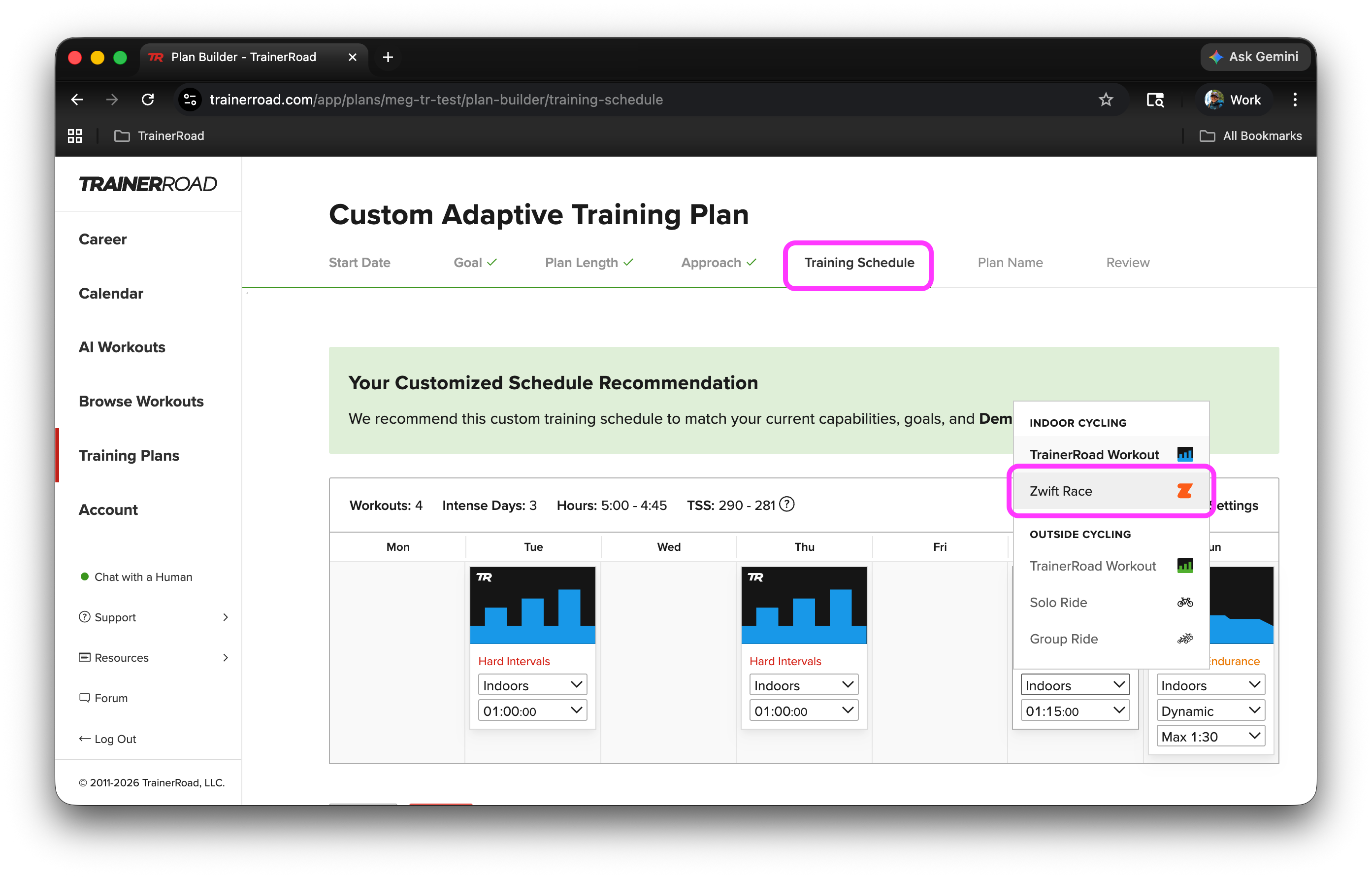Switch to the Goal step
Screen dimensions: 1372x878
(x=475, y=263)
